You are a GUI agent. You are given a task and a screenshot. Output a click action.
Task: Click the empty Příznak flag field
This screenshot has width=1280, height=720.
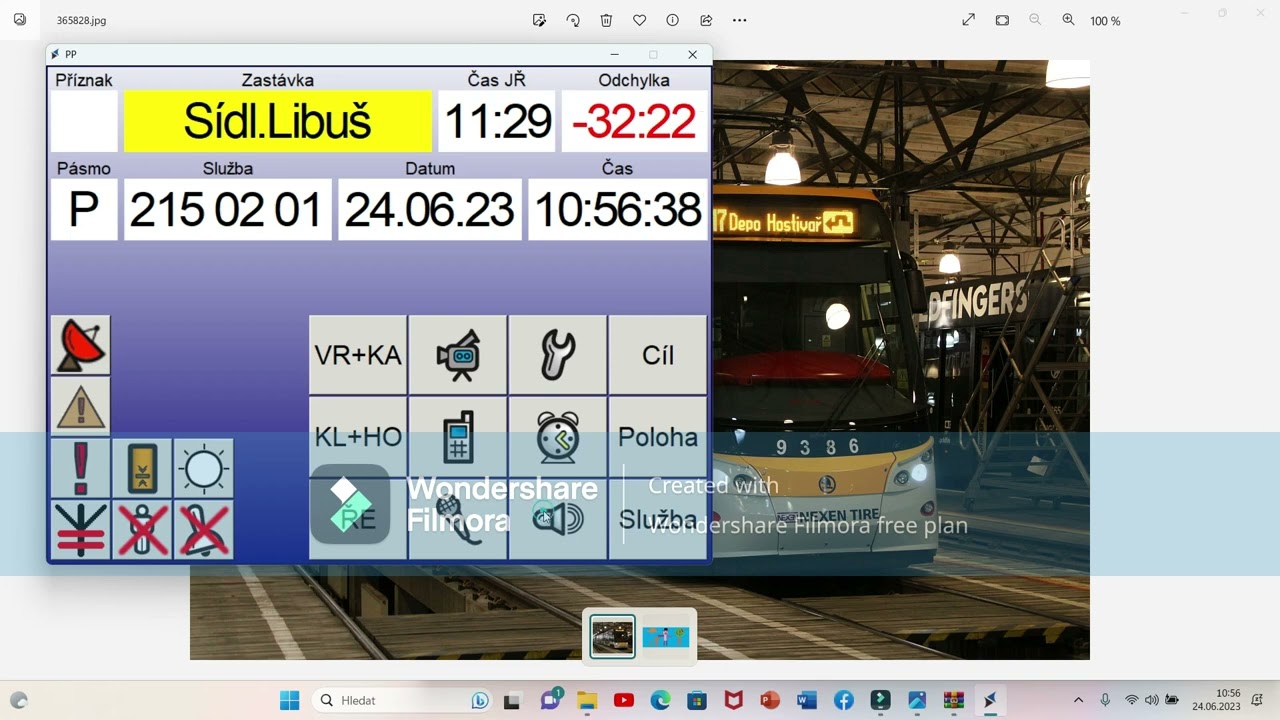pyautogui.click(x=84, y=121)
